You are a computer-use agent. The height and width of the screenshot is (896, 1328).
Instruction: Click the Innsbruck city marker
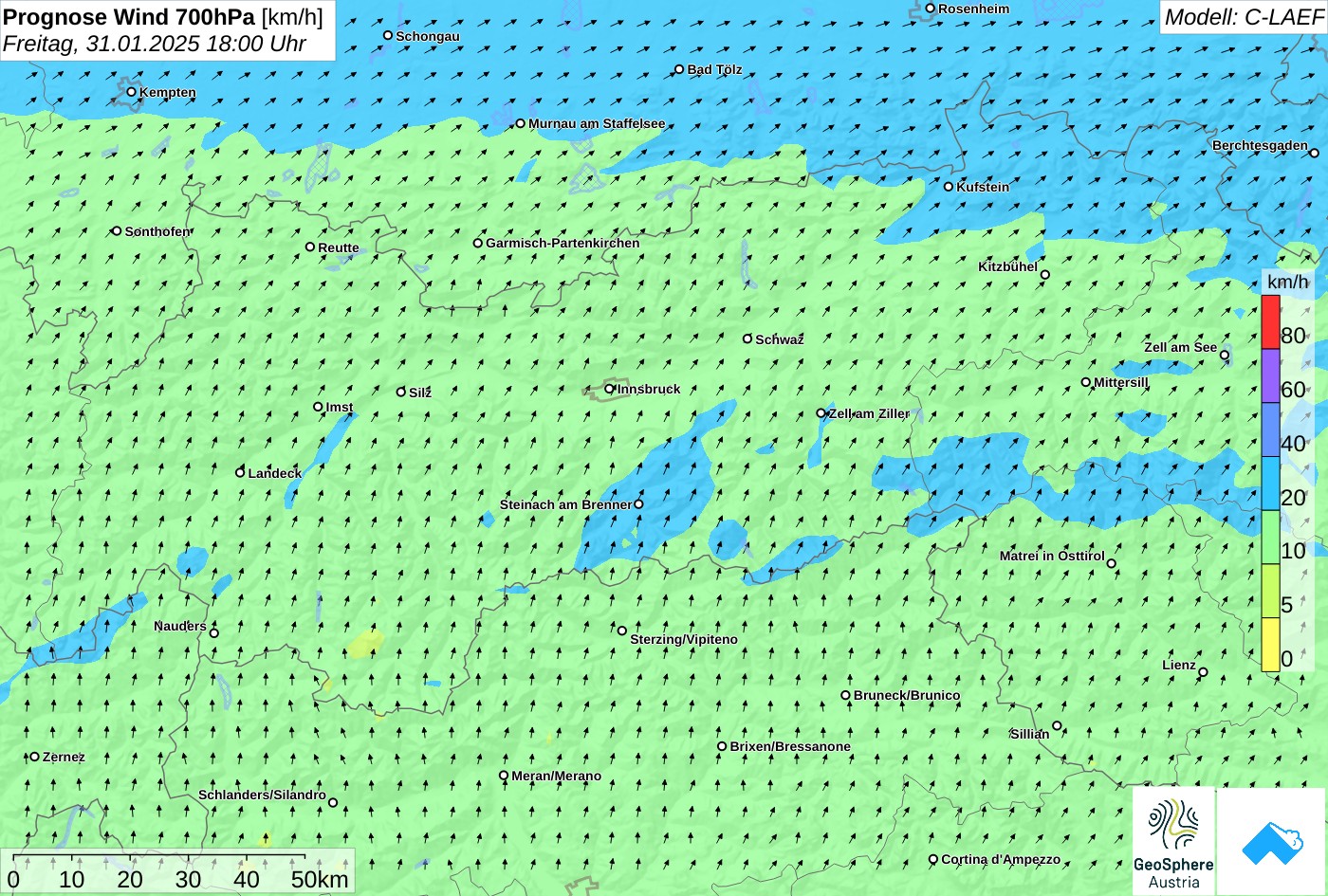[610, 389]
